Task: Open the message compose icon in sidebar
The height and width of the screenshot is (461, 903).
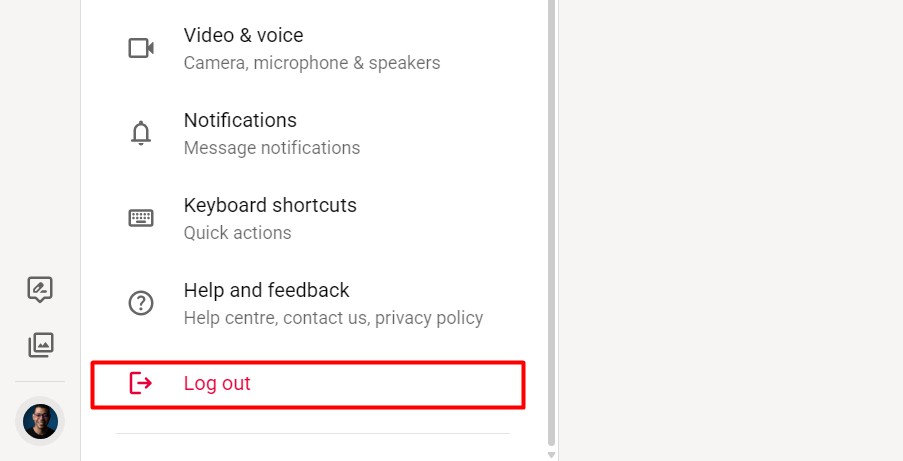Action: pos(40,289)
